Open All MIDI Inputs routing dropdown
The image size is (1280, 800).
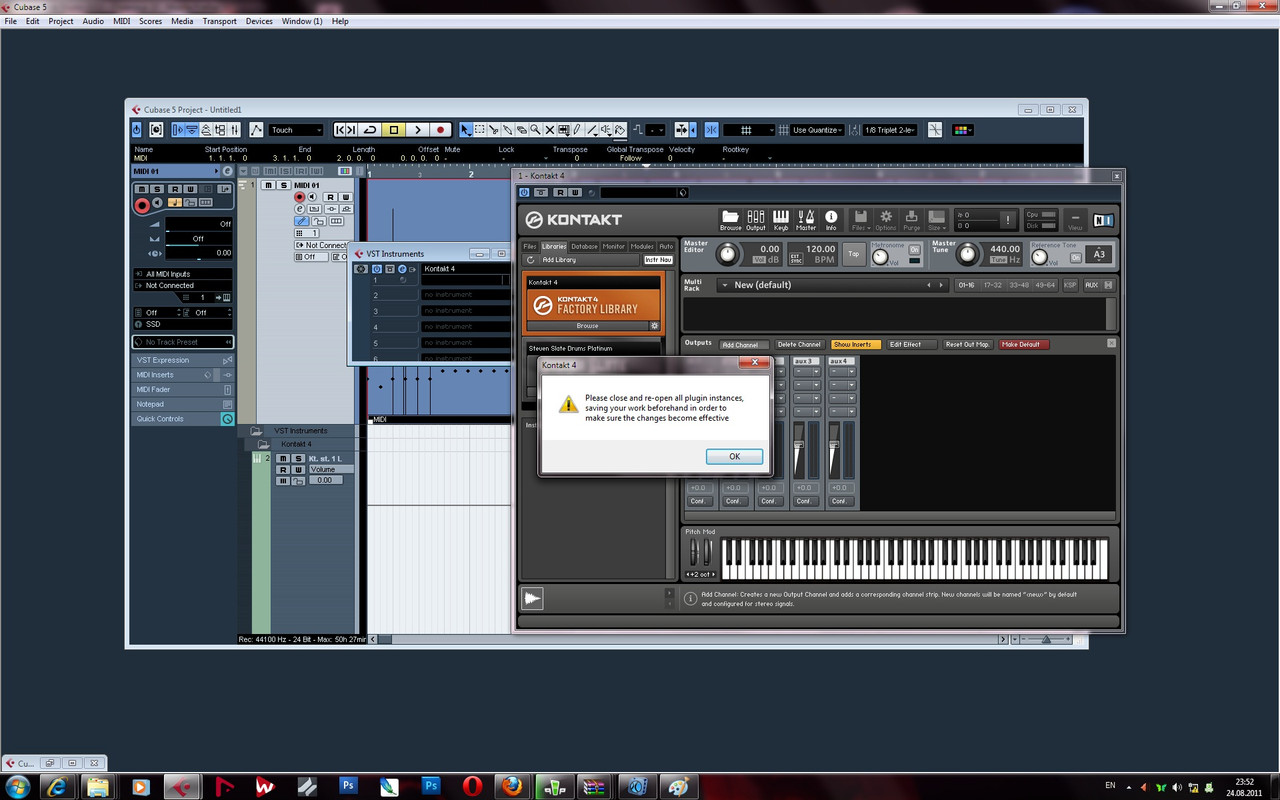(x=182, y=274)
